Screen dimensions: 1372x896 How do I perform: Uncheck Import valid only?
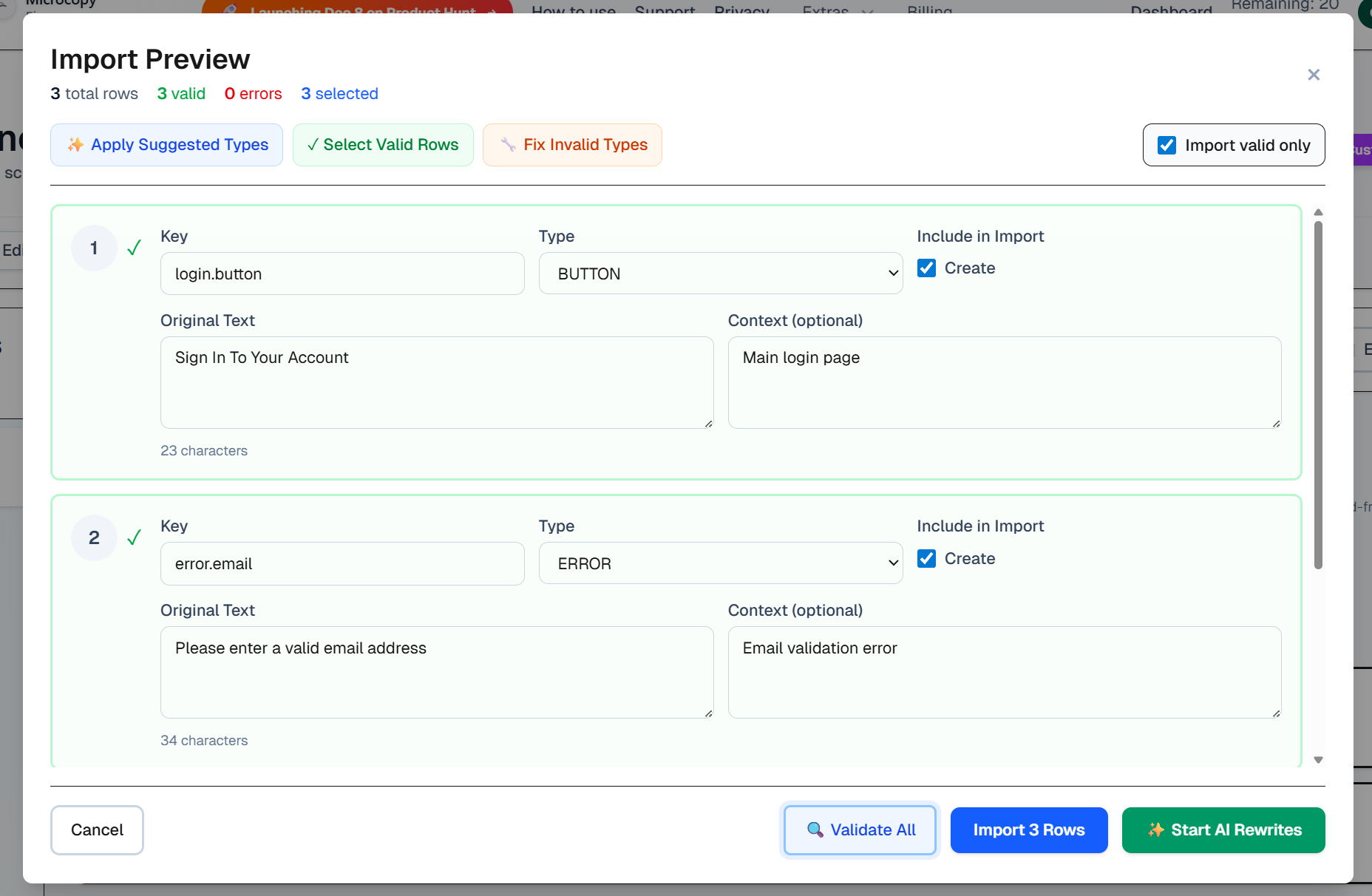click(x=1166, y=145)
